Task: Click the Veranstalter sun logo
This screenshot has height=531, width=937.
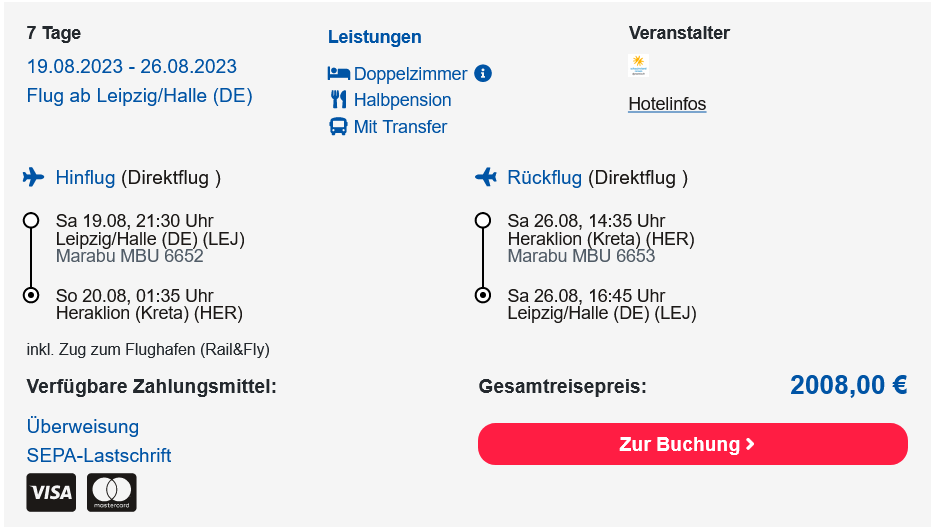Action: (x=638, y=65)
